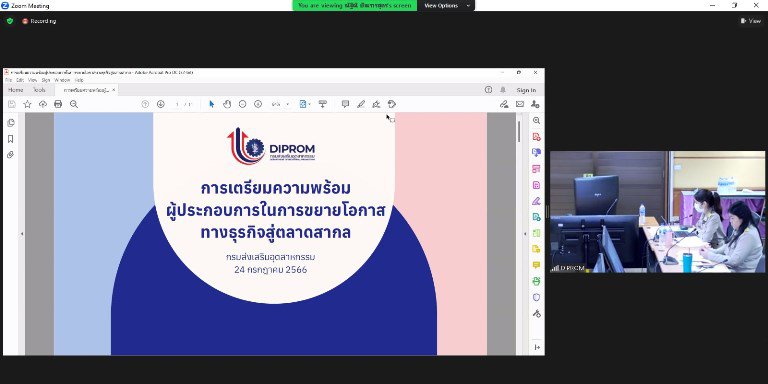This screenshot has width=768, height=384.
Task: Bookmark the file with the star icon
Action: 27,104
